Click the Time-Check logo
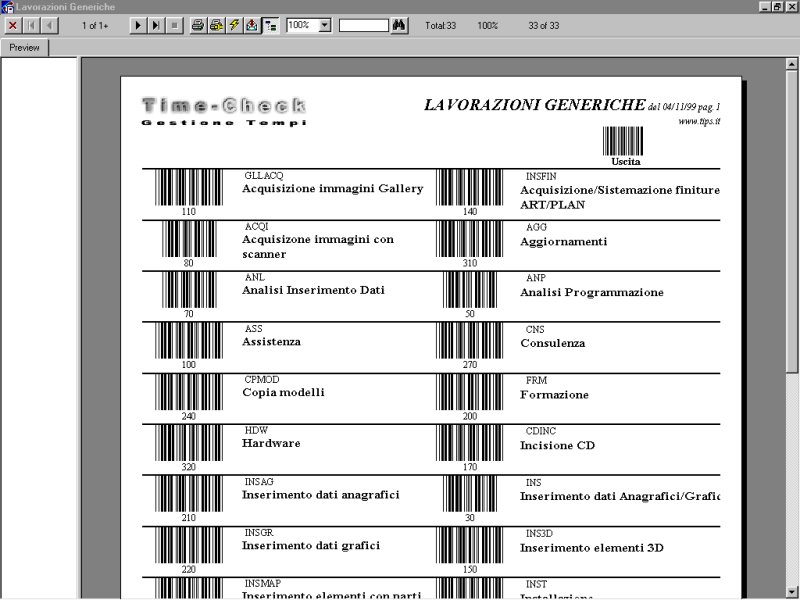800x600 pixels. coord(223,111)
